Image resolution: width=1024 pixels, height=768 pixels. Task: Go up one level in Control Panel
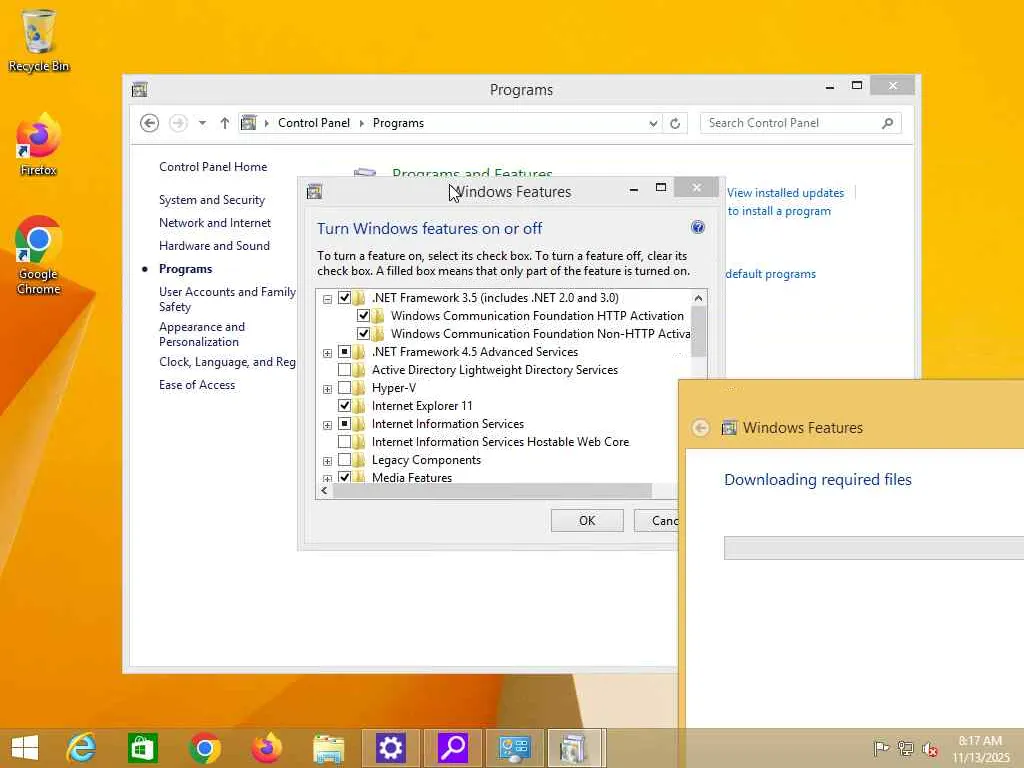(x=225, y=123)
